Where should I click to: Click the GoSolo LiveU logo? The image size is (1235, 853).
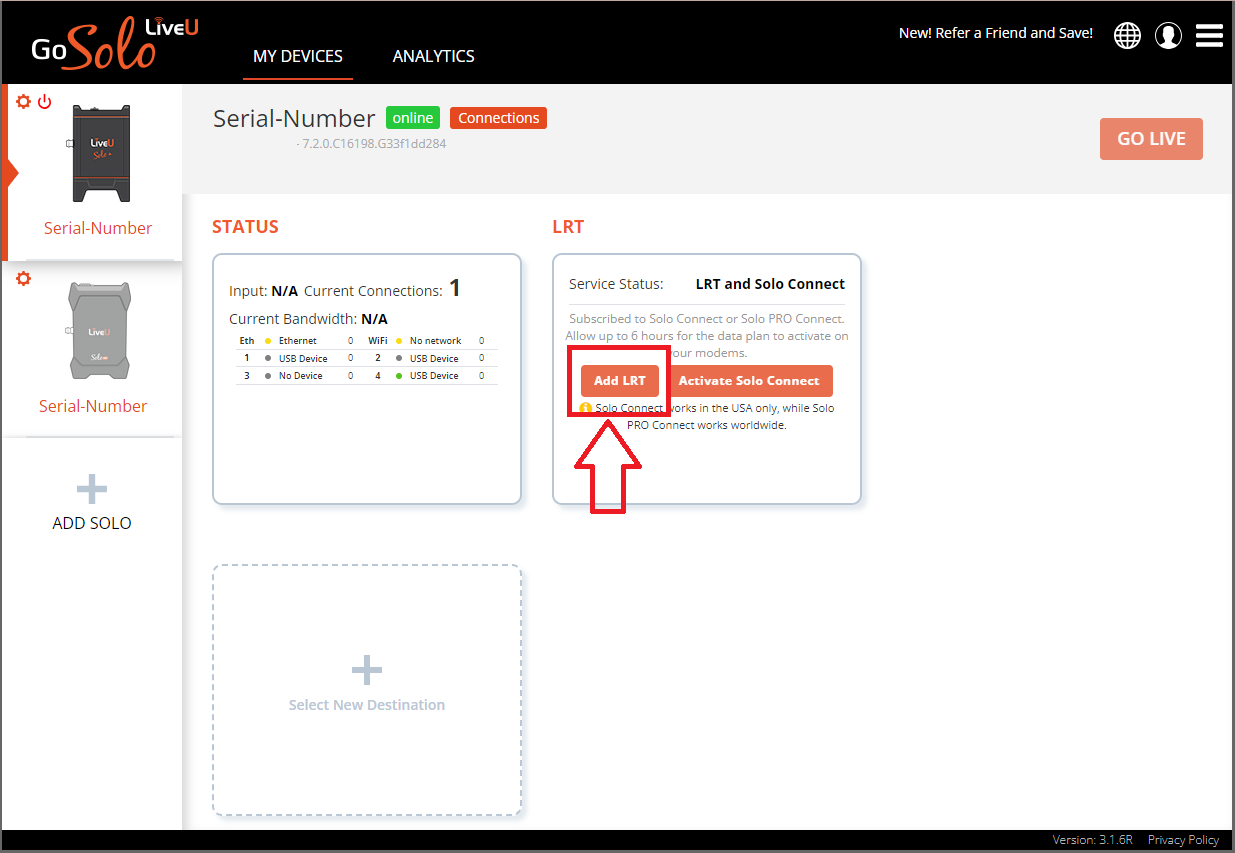coord(115,44)
